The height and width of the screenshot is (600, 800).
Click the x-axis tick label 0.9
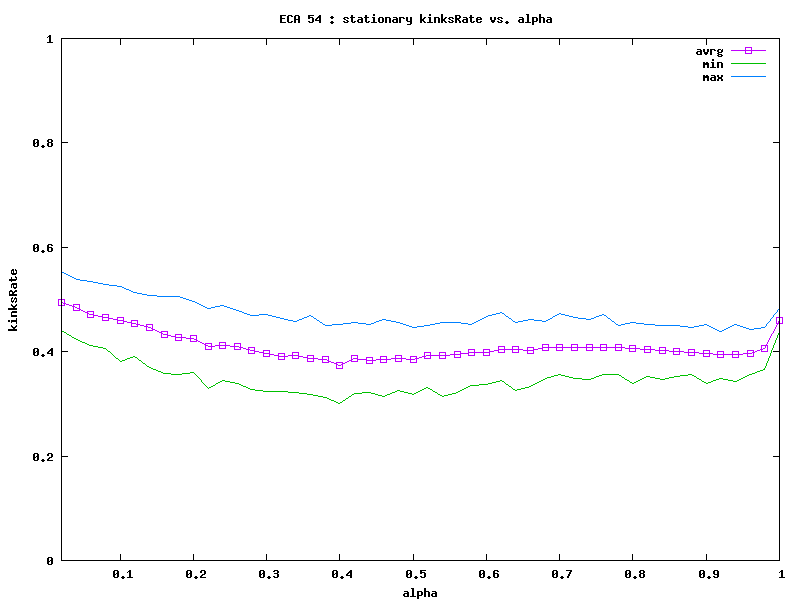707,575
